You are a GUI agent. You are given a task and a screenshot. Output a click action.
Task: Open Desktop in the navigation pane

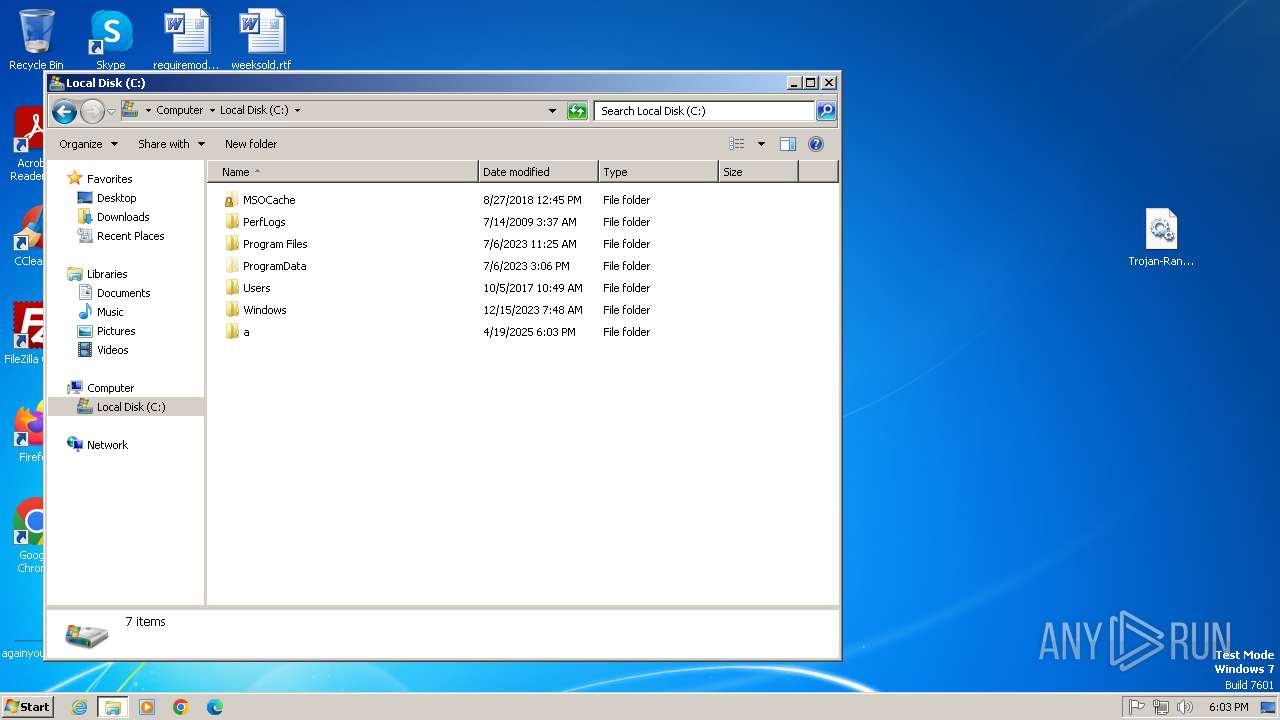[107, 198]
